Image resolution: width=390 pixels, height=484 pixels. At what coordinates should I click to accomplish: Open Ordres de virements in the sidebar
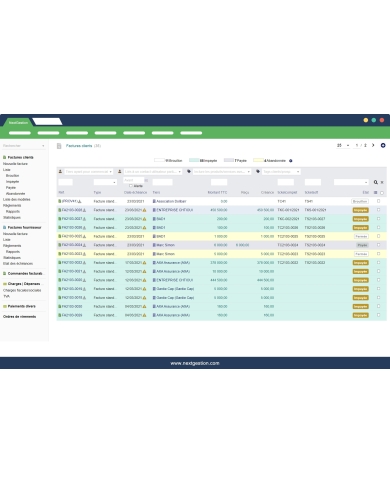19,316
